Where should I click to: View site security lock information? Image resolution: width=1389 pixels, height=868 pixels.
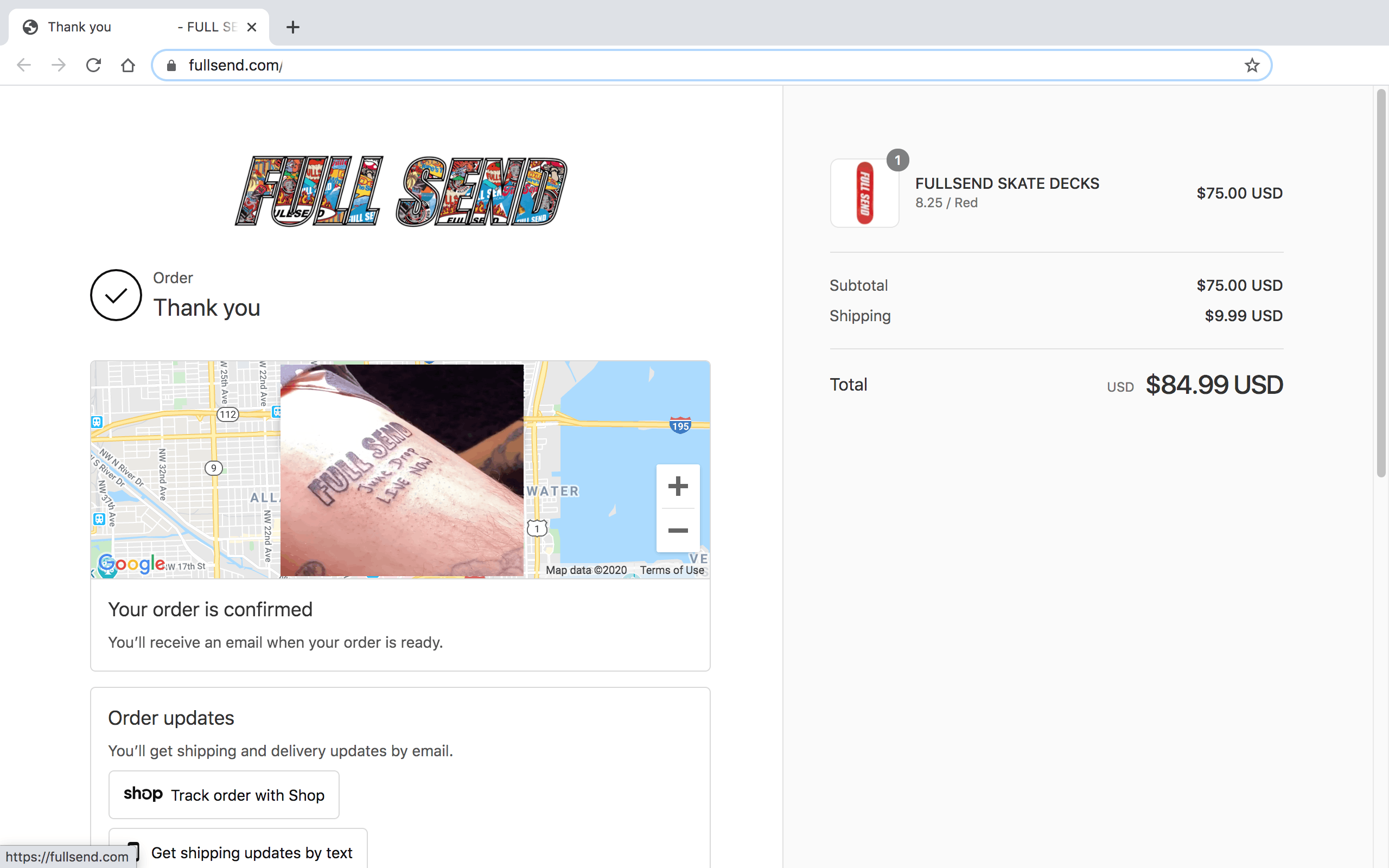[171, 66]
